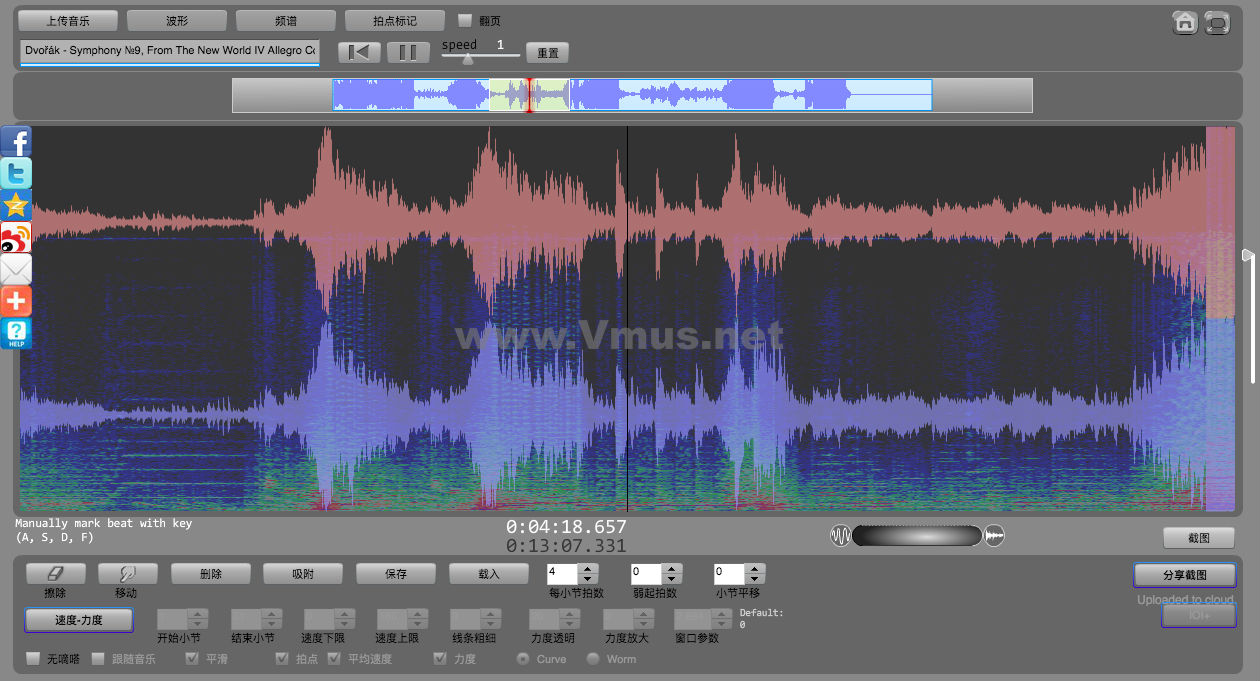Screen dimensions: 1260x681
Task: Share via the Twitter icon
Action: pyautogui.click(x=16, y=174)
